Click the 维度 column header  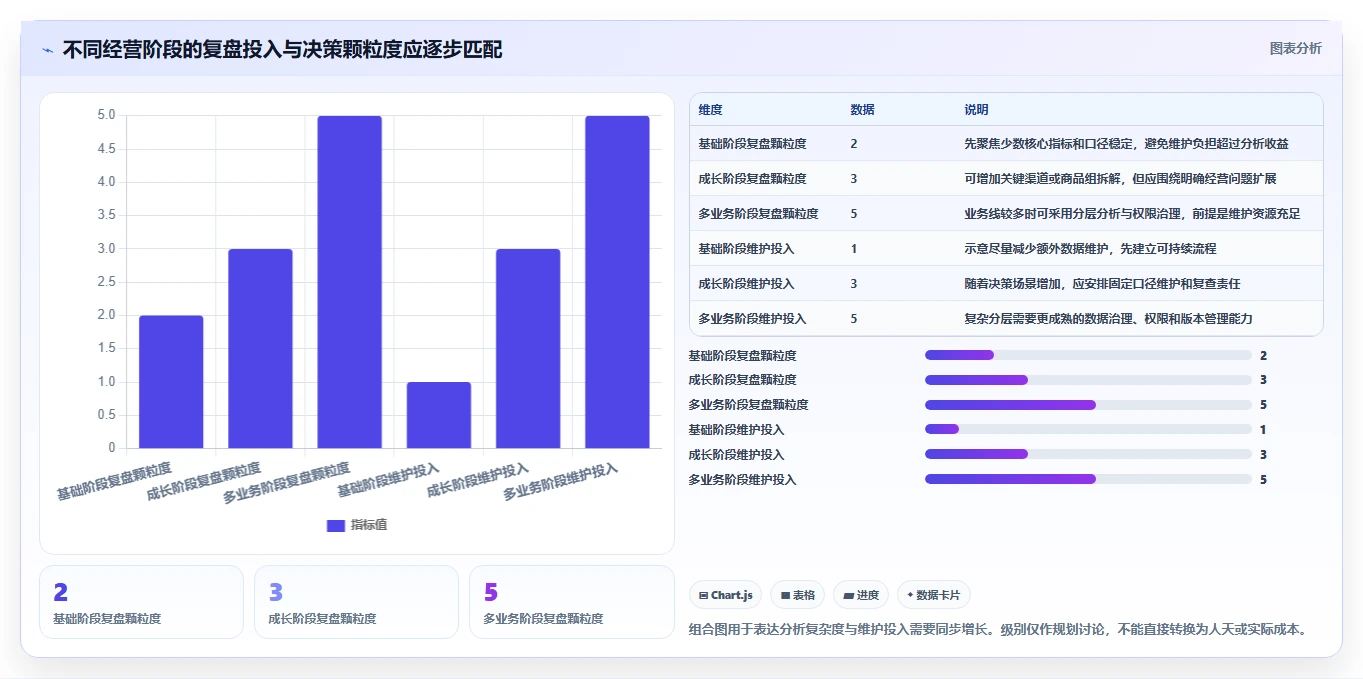click(710, 109)
